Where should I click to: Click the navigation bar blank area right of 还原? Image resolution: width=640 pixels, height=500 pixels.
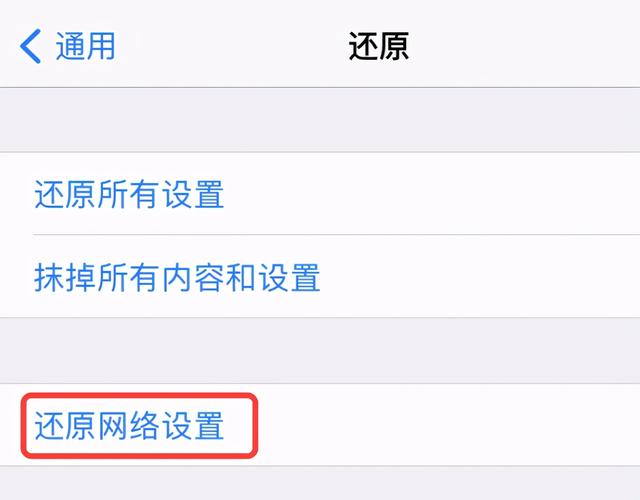pyautogui.click(x=524, y=46)
